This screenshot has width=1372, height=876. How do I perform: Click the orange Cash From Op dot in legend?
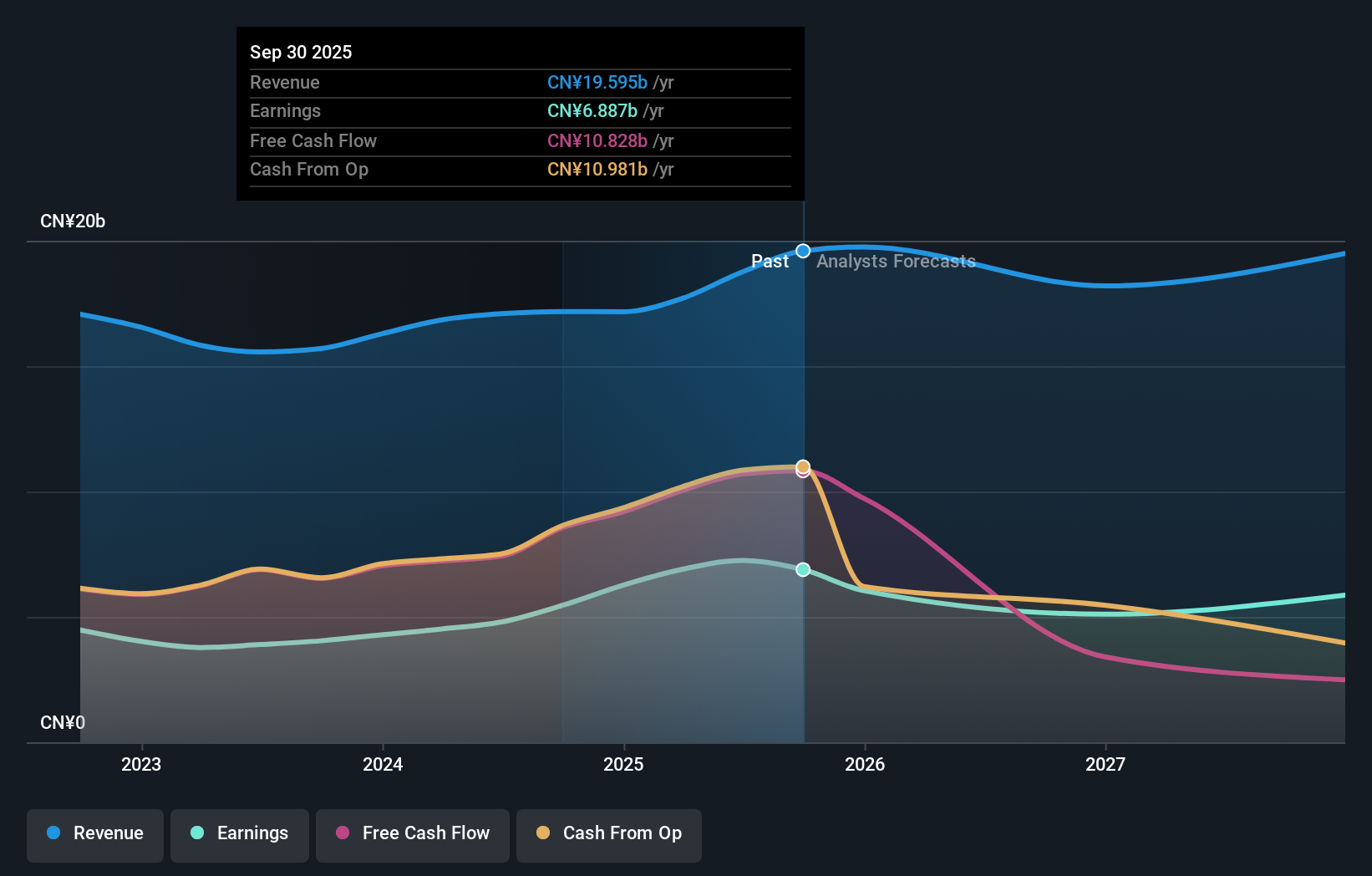[542, 833]
